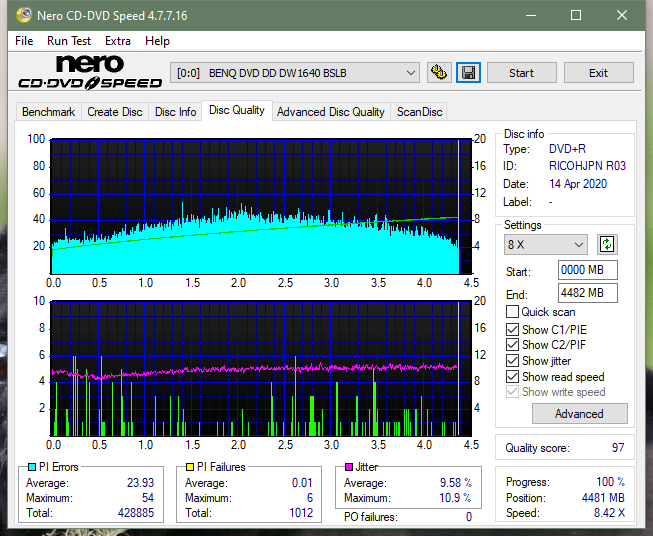Switch to the ScanDisc tab
Viewport: 653px width, 536px height.
click(419, 112)
